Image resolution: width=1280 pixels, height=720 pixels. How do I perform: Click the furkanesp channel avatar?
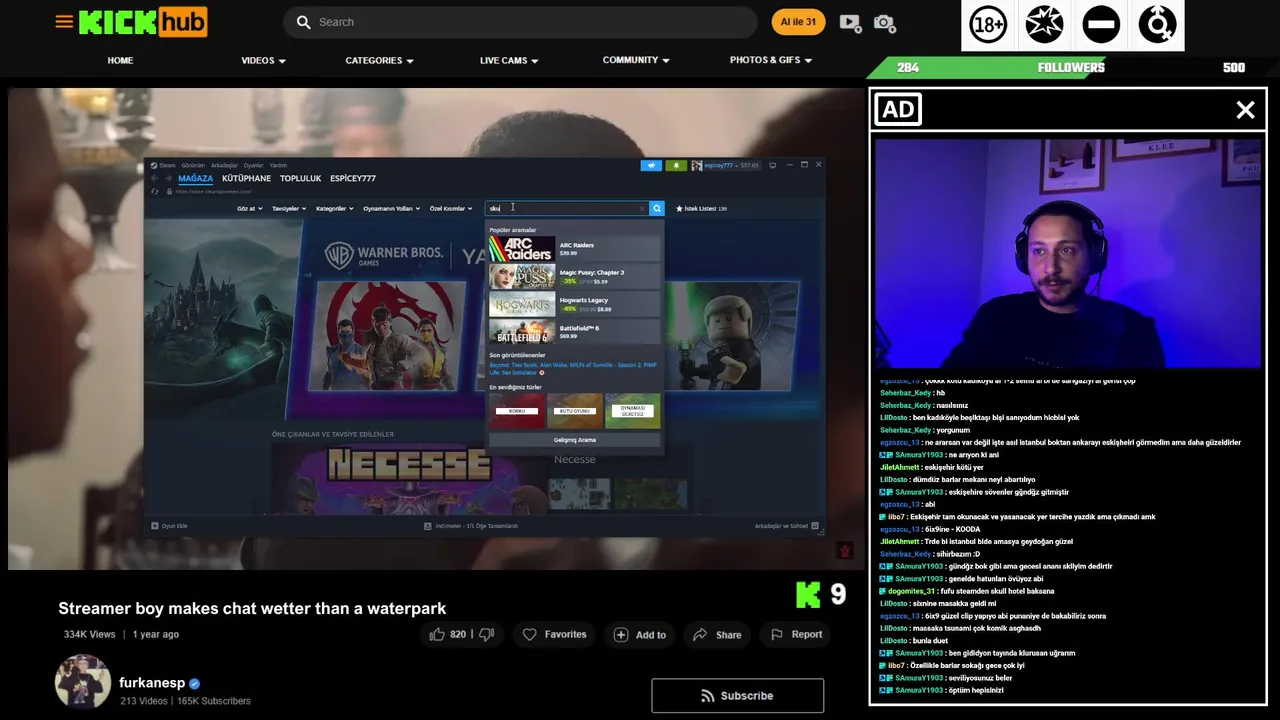(83, 682)
